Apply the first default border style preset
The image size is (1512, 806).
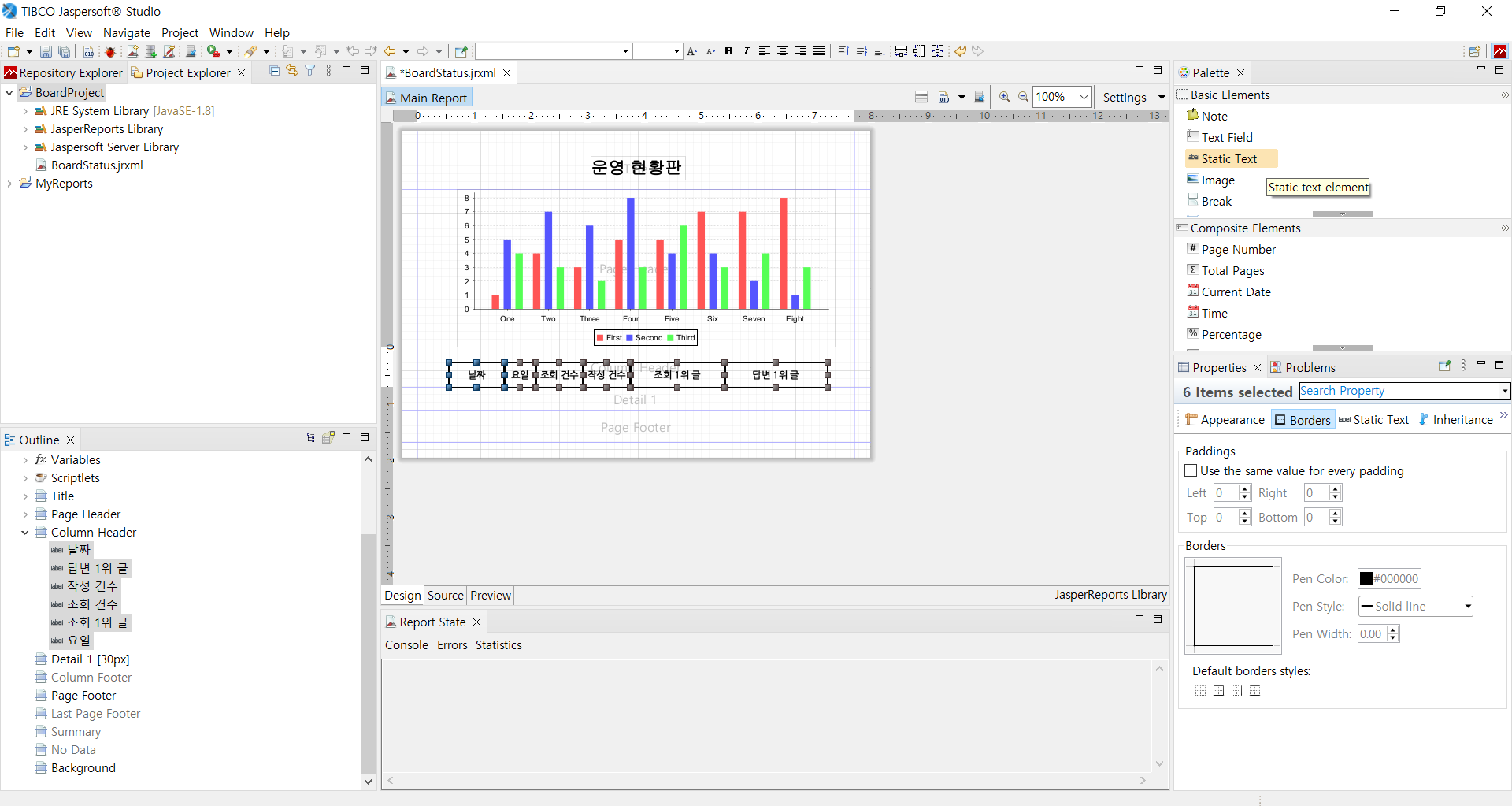point(1200,691)
